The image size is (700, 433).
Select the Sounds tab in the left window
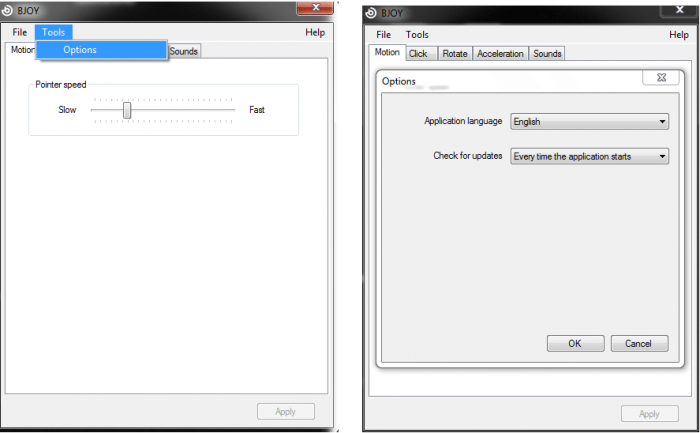click(184, 51)
